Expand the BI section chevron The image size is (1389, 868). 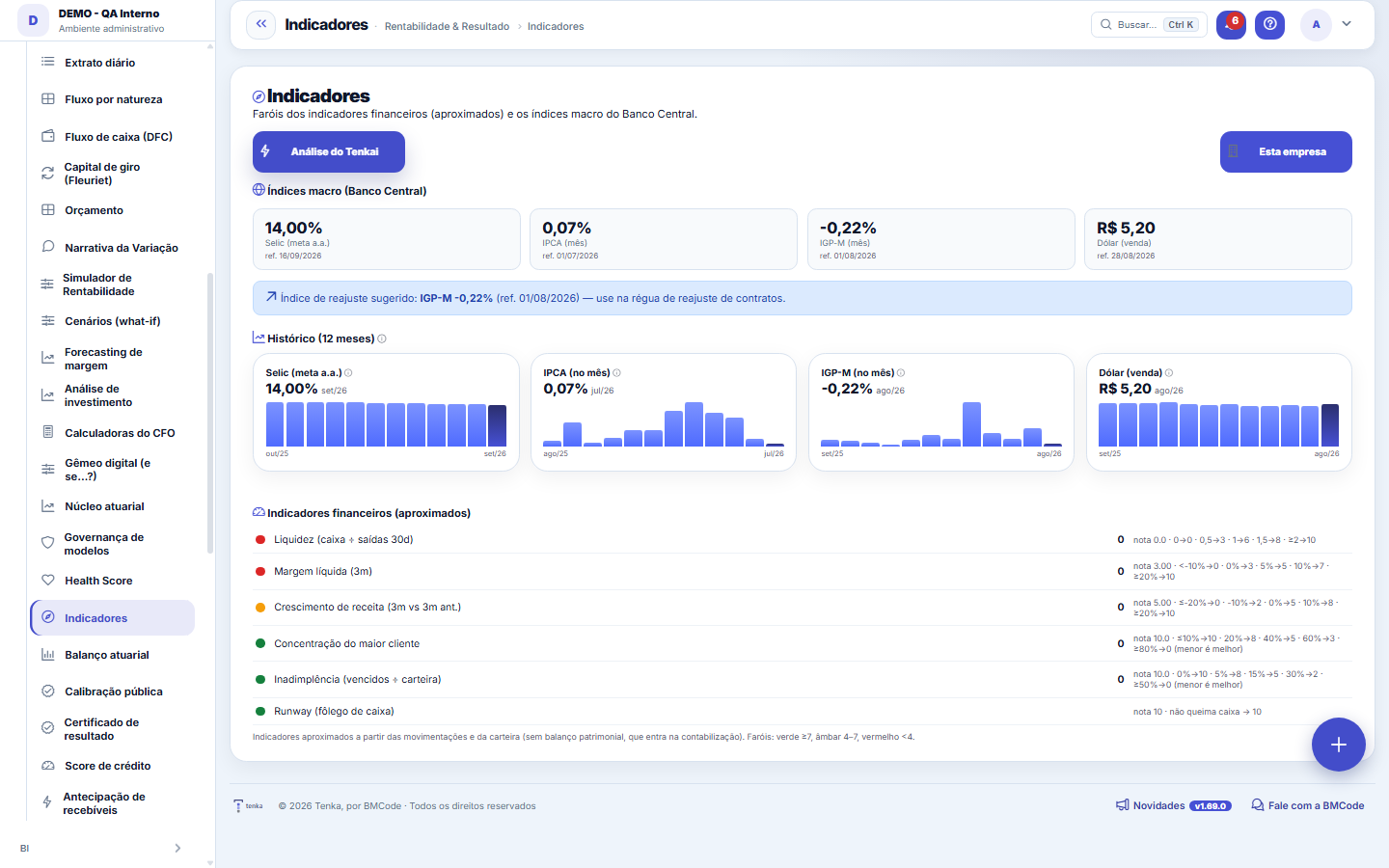click(177, 848)
